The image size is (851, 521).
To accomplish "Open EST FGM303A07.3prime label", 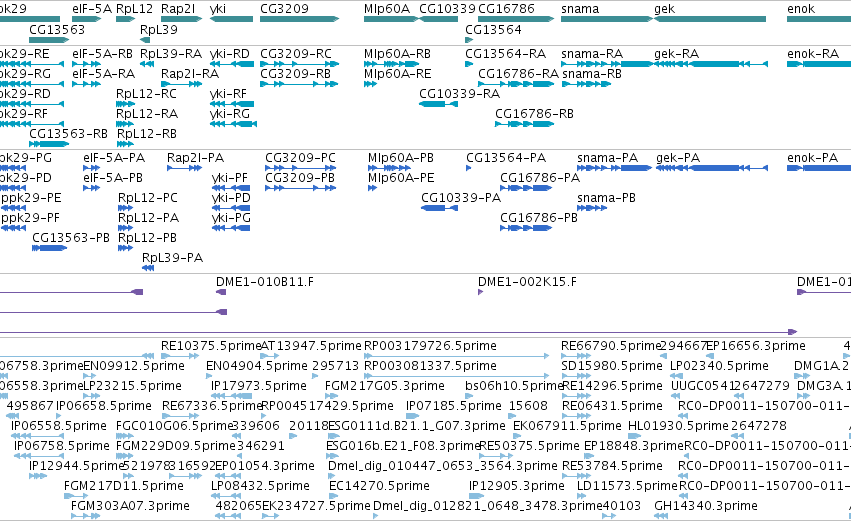I will tap(130, 506).
